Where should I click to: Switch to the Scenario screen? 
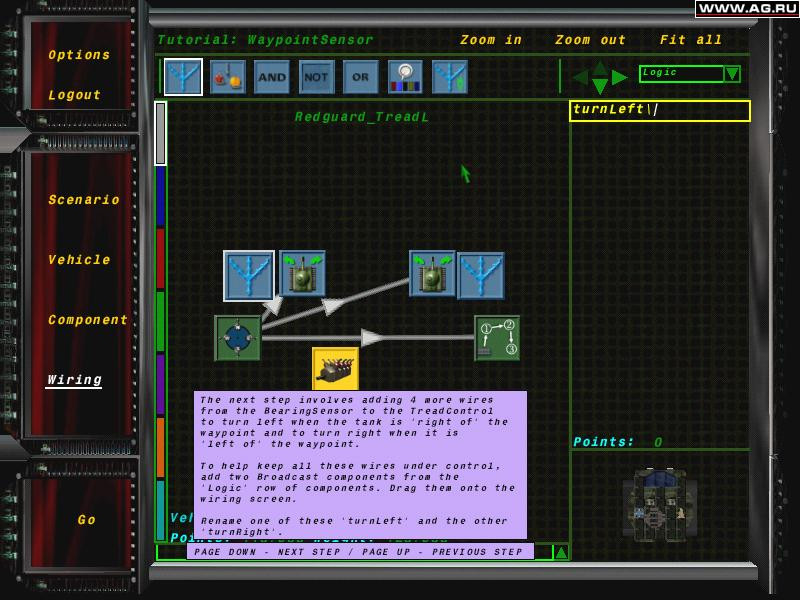[x=84, y=199]
